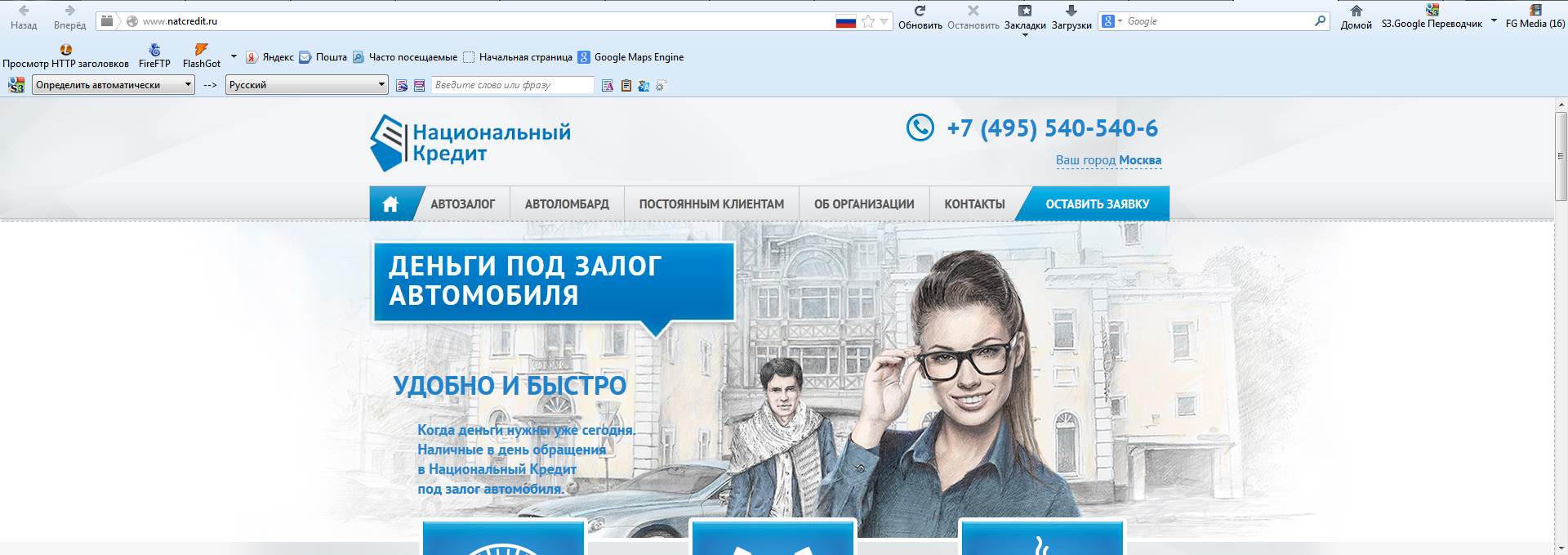Screen dimensions: 1568x555
Task: Click the translate entered text icon
Action: click(x=608, y=85)
